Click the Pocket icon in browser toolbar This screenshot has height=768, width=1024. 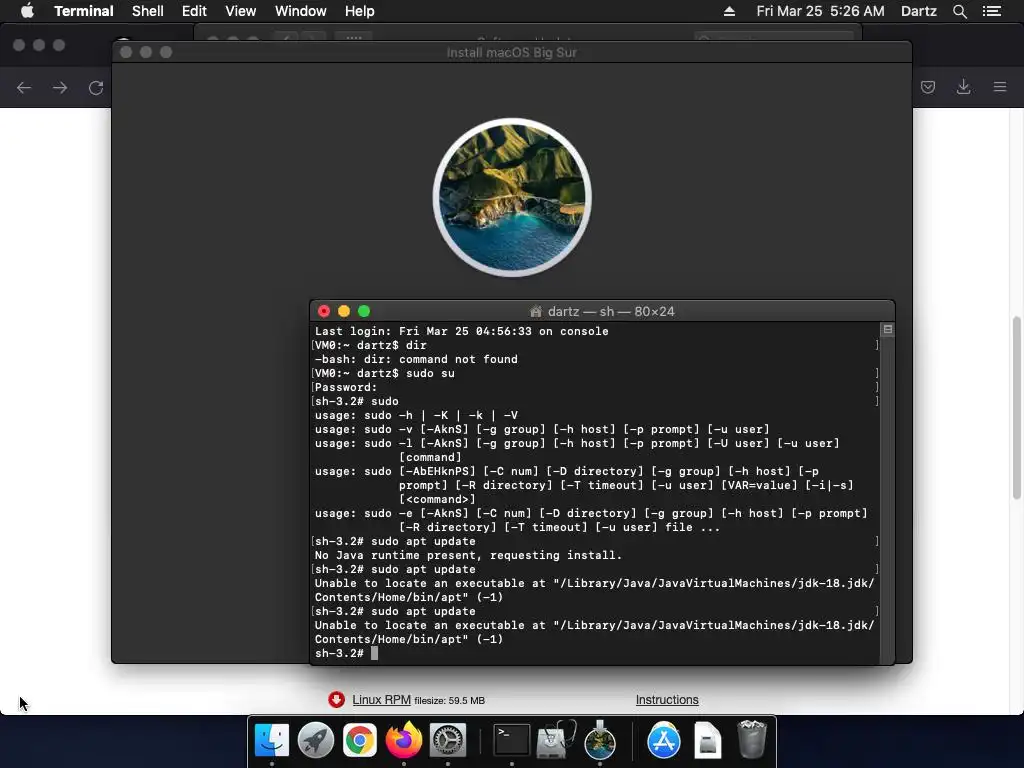tap(928, 87)
